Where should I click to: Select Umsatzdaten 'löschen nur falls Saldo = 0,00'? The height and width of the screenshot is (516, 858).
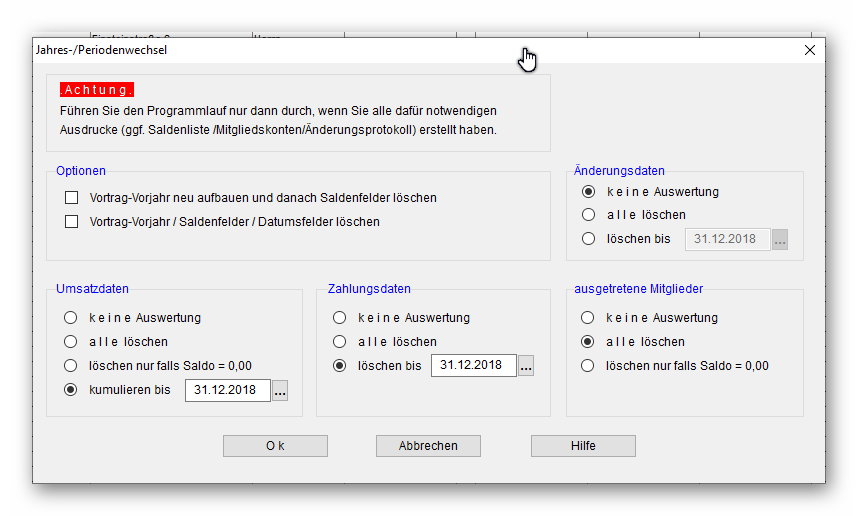point(70,366)
